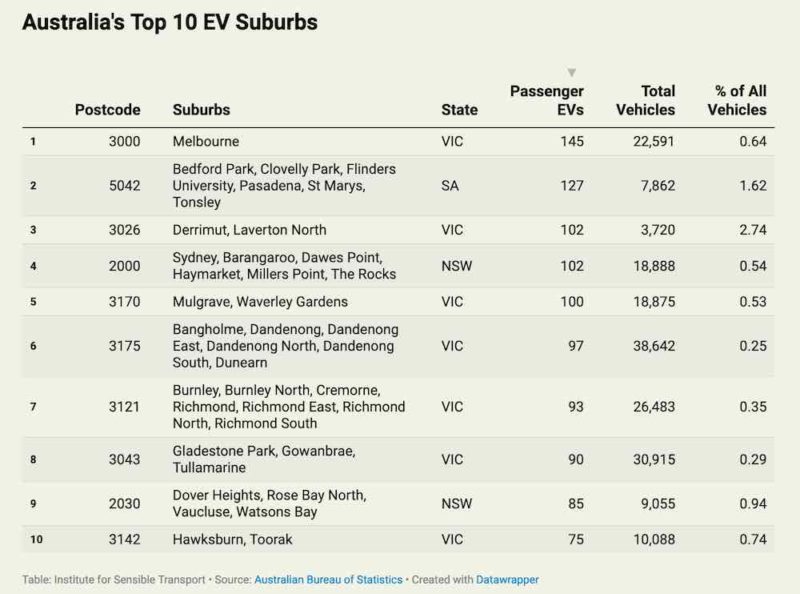Select the Hawksburn, Toorak cell
This screenshot has height=594, width=800.
point(224,540)
